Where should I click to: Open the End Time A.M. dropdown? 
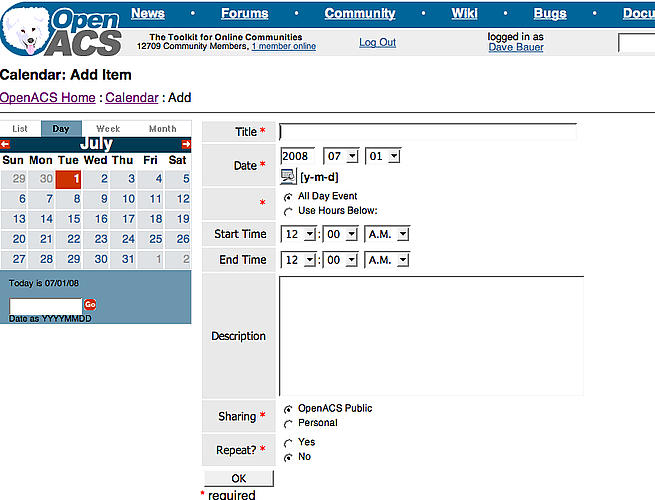click(388, 259)
